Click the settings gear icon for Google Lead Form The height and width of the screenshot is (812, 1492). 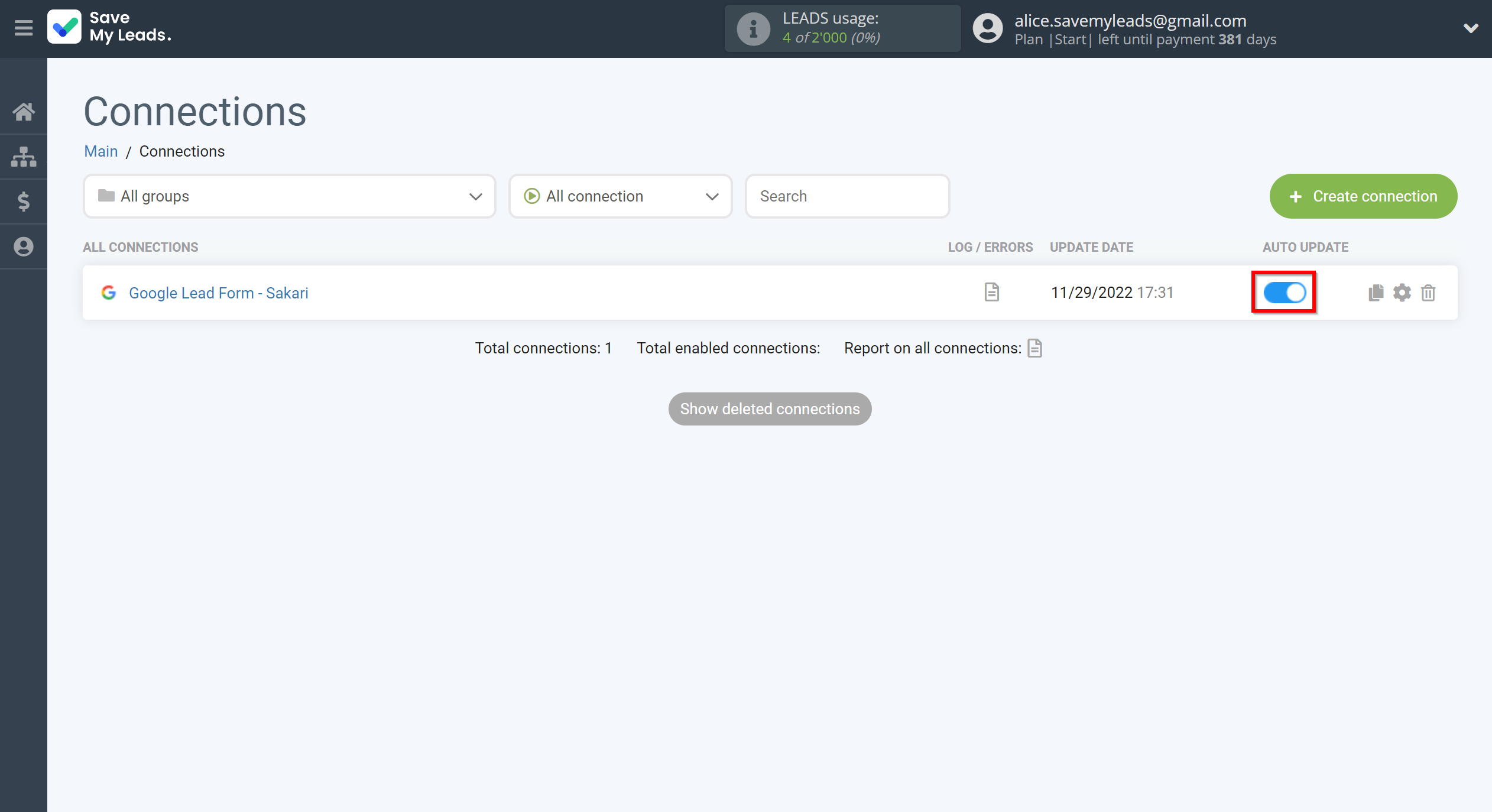pyautogui.click(x=1402, y=292)
